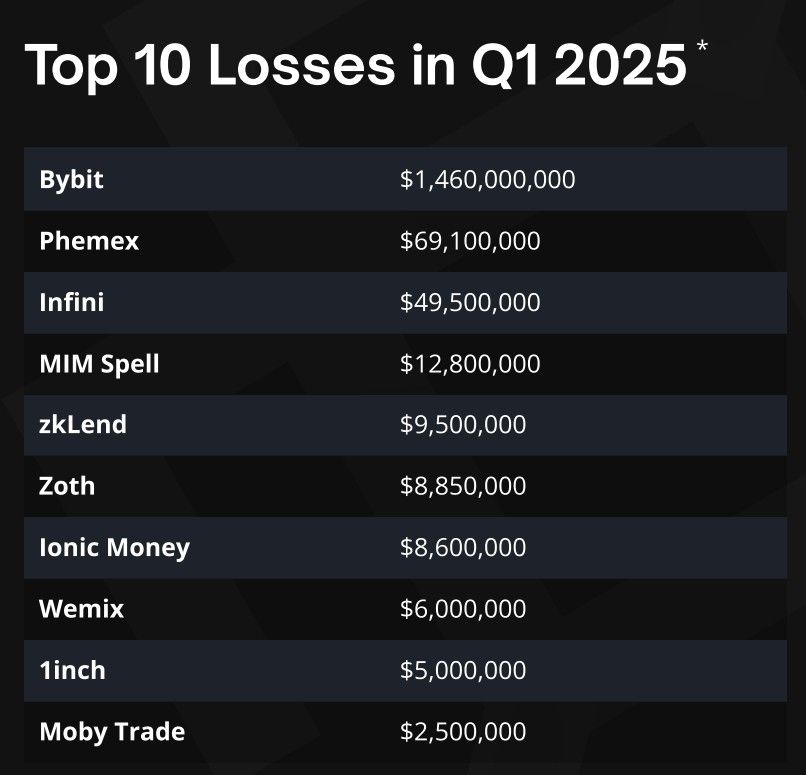Select the Bybit row name
806x775 pixels.
[x=72, y=180]
